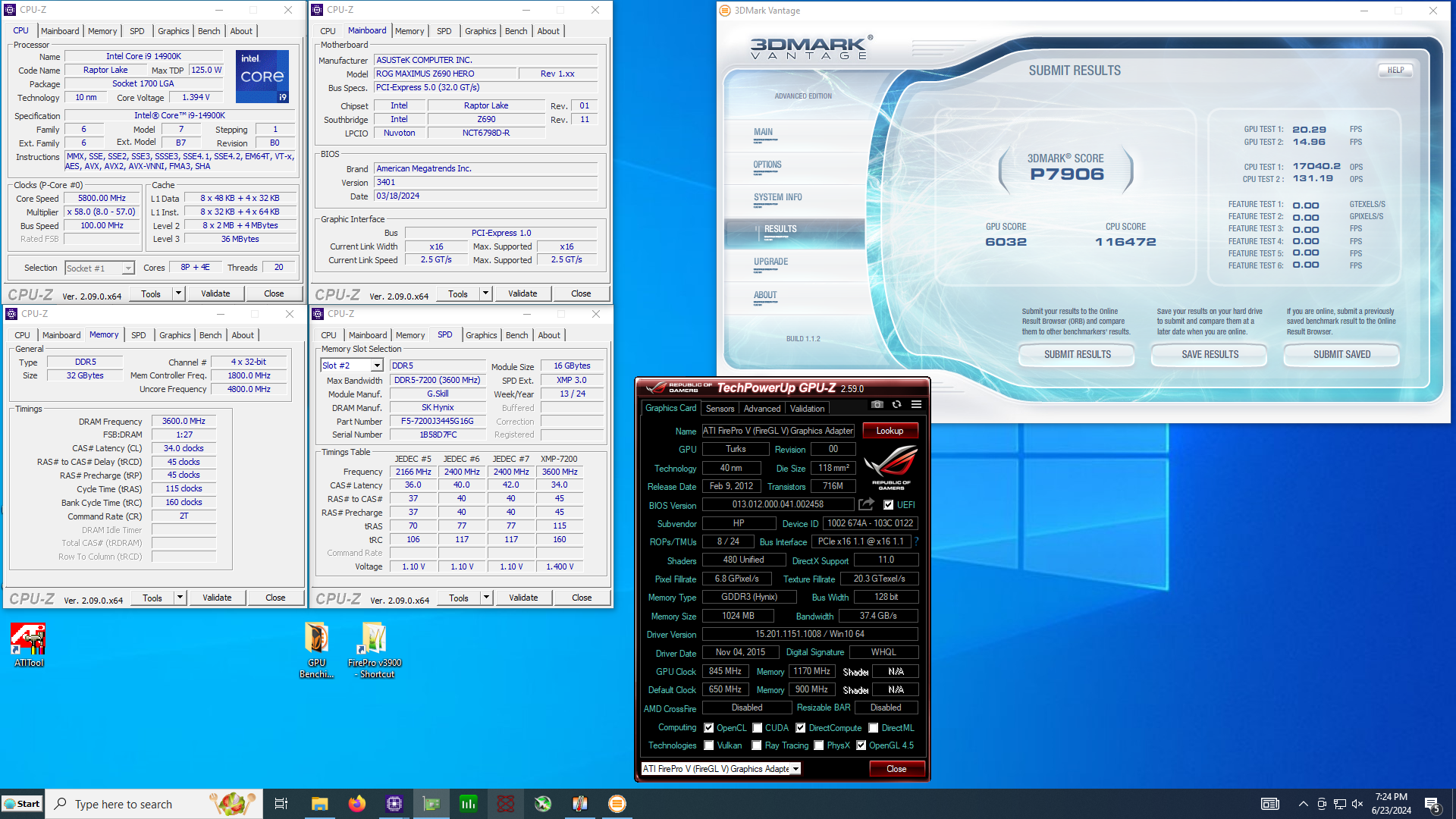Click the red circular taskbar icon
This screenshot has width=1456, height=819.
click(x=506, y=804)
